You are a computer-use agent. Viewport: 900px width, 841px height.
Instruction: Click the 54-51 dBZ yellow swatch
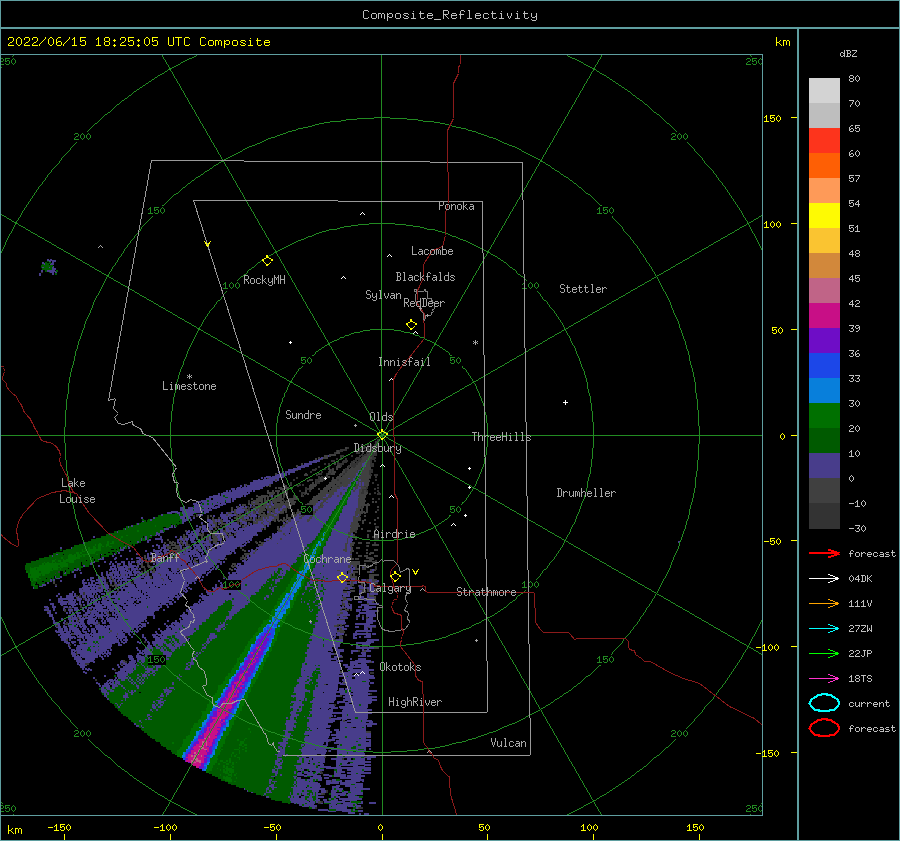[824, 216]
